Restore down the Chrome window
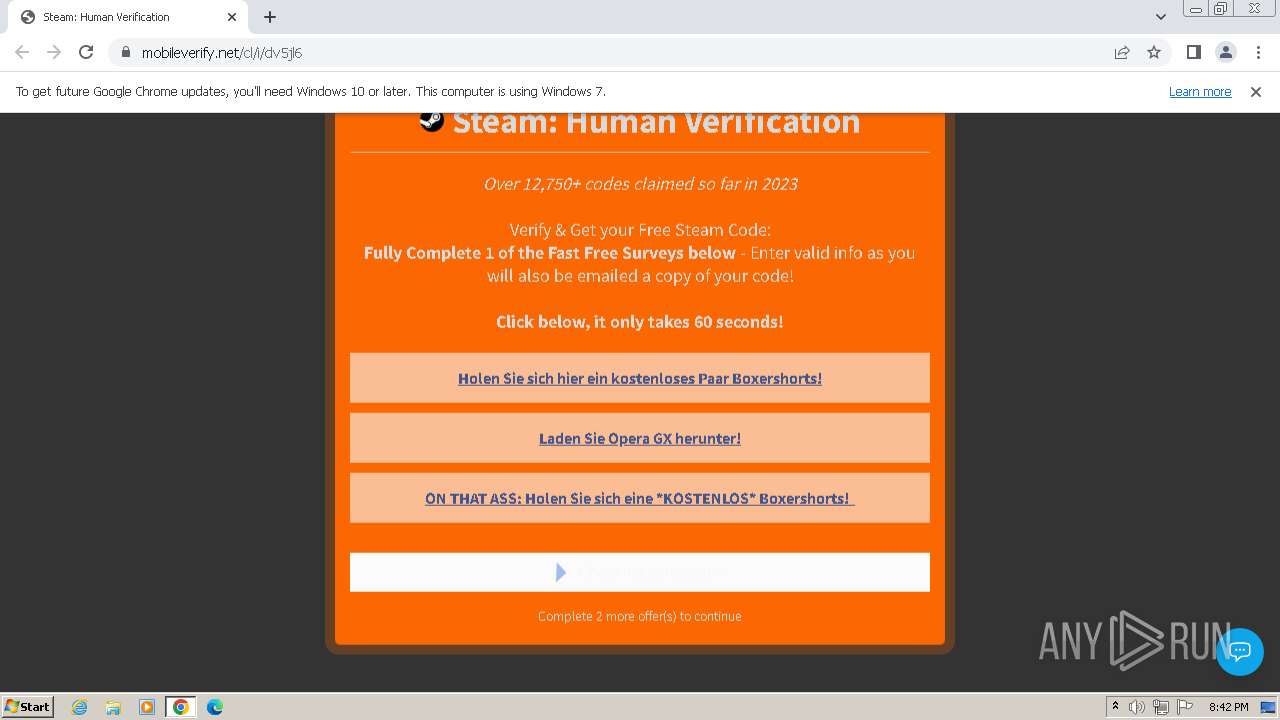The width and height of the screenshot is (1280, 720). click(1221, 9)
